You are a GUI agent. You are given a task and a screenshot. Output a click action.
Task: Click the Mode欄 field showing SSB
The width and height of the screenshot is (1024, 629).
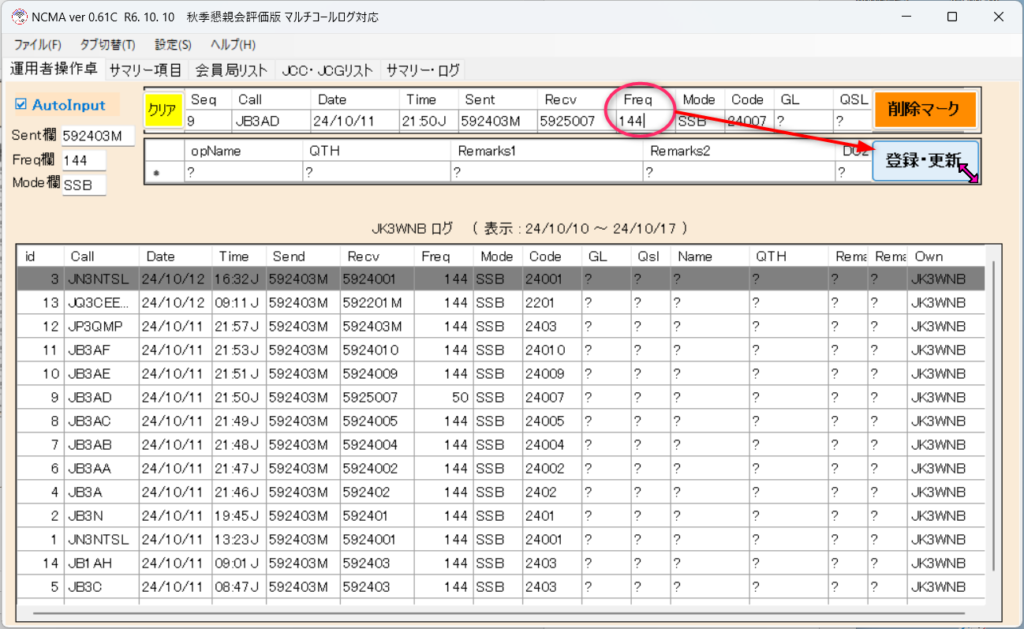coord(83,185)
